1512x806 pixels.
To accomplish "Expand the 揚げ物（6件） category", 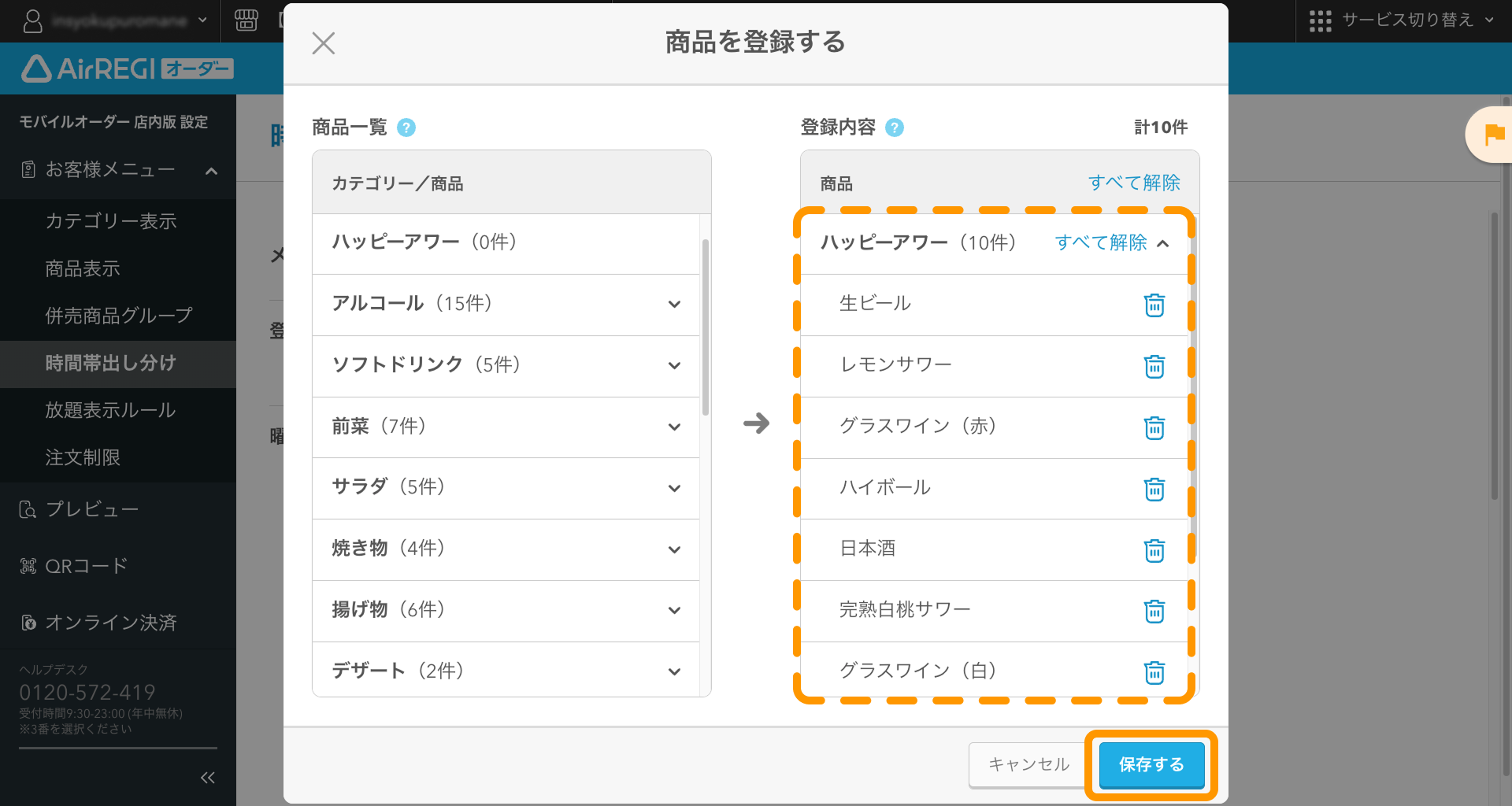I will point(674,611).
